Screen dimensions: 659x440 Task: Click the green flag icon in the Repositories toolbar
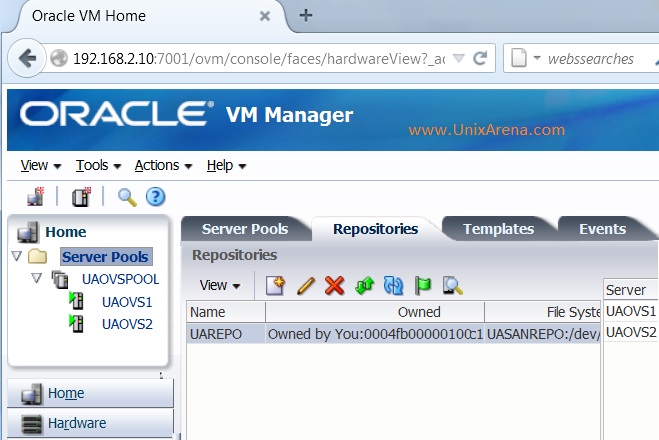pos(423,286)
